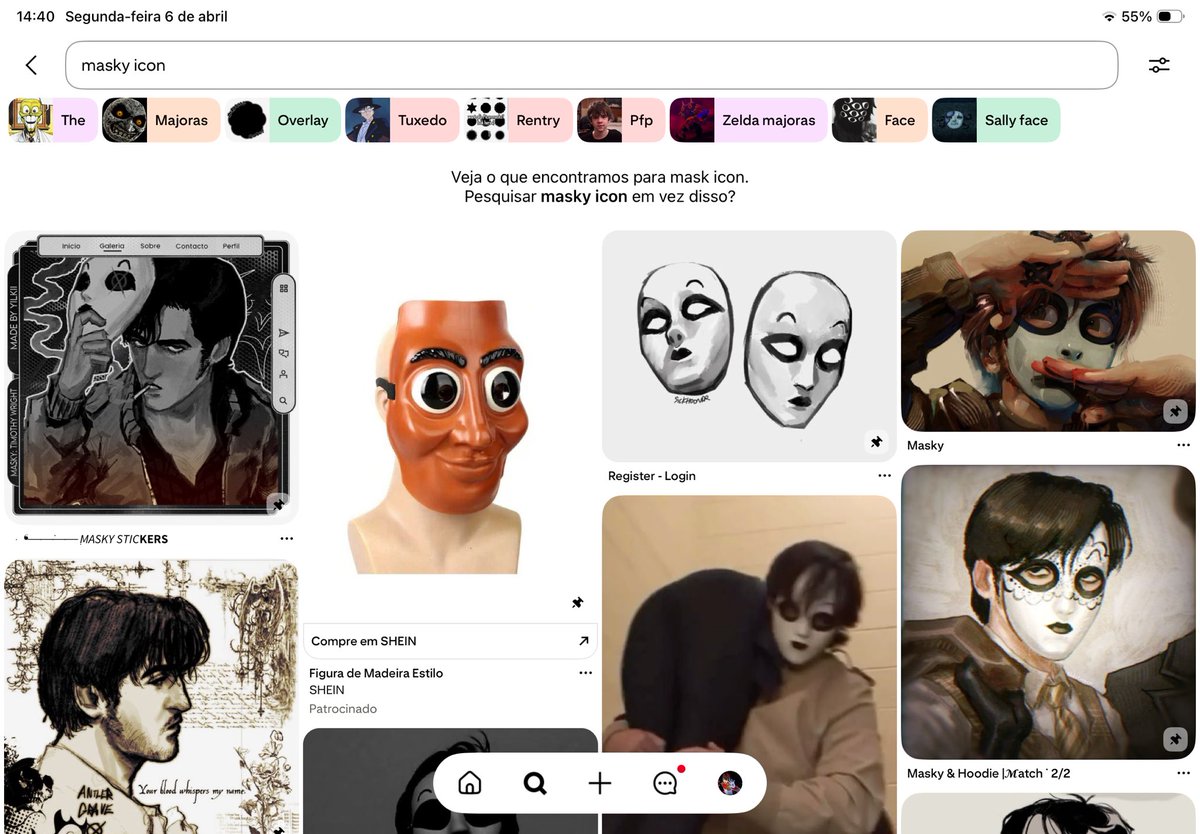Image resolution: width=1200 pixels, height=834 pixels.
Task: Open Masky & Hoodie Match 2/2 title
Action: [x=989, y=773]
